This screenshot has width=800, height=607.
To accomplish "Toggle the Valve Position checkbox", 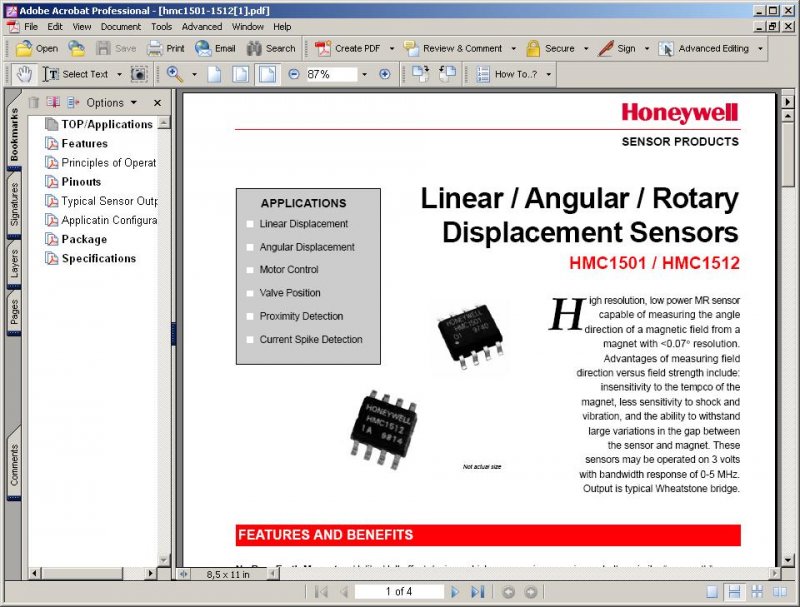I will (x=250, y=293).
